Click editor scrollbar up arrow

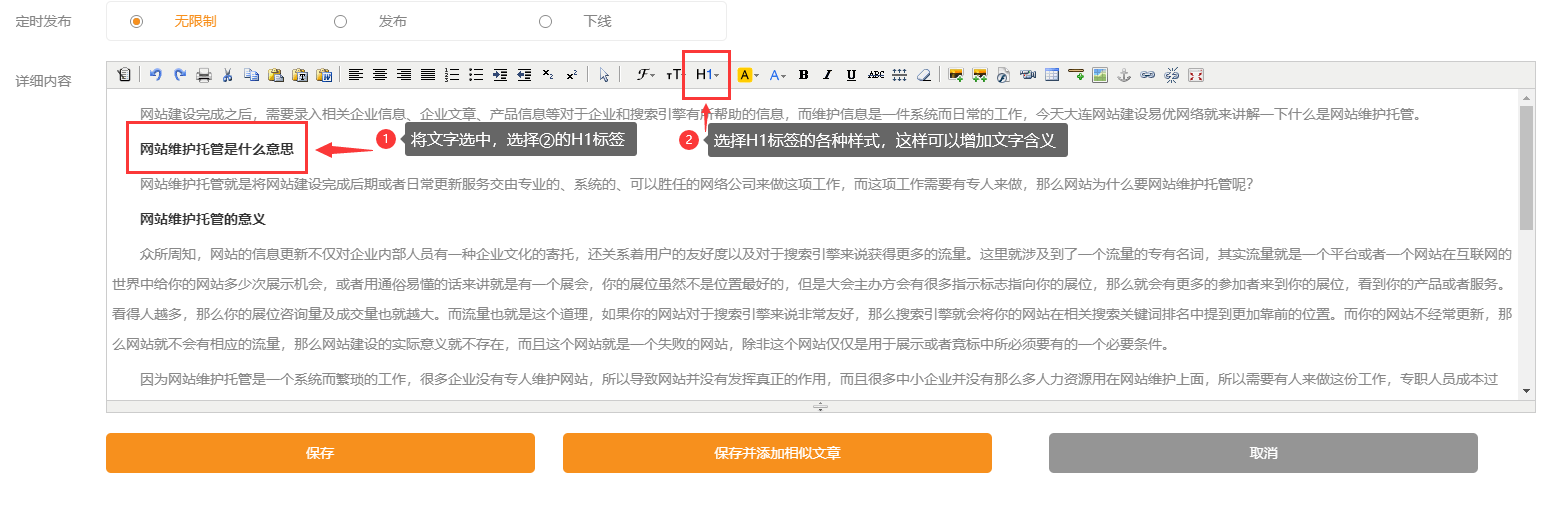1526,97
